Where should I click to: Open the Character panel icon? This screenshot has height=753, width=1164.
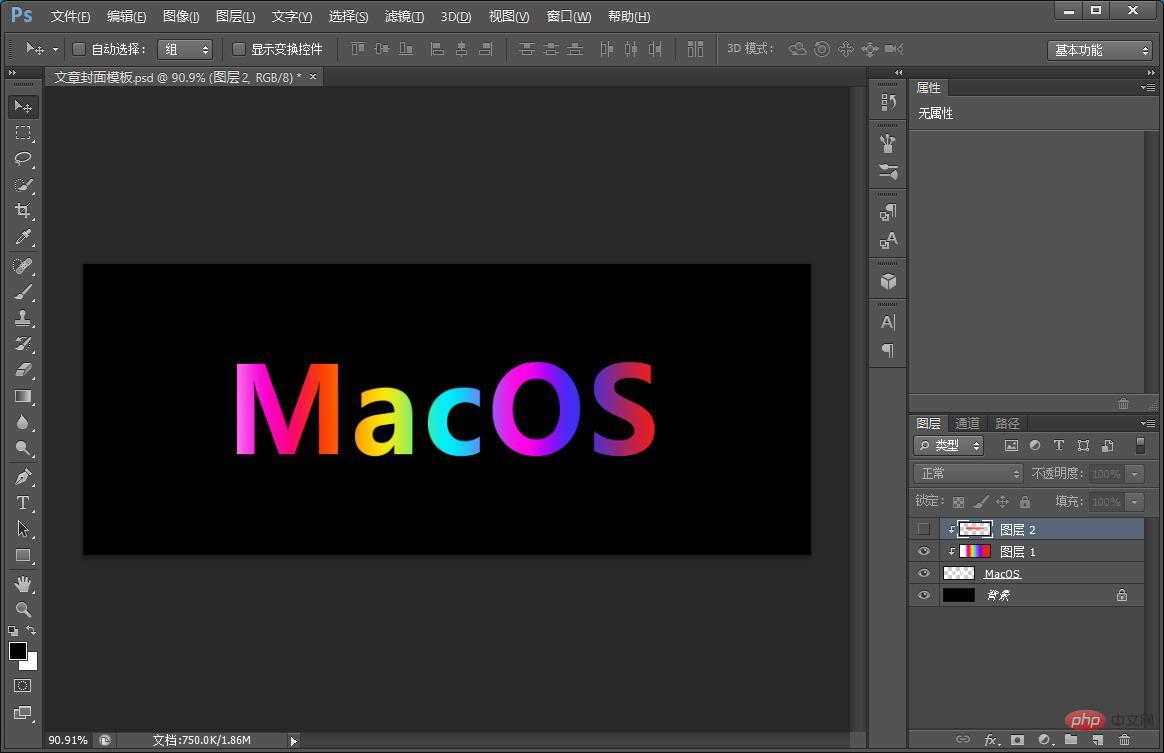tap(888, 322)
